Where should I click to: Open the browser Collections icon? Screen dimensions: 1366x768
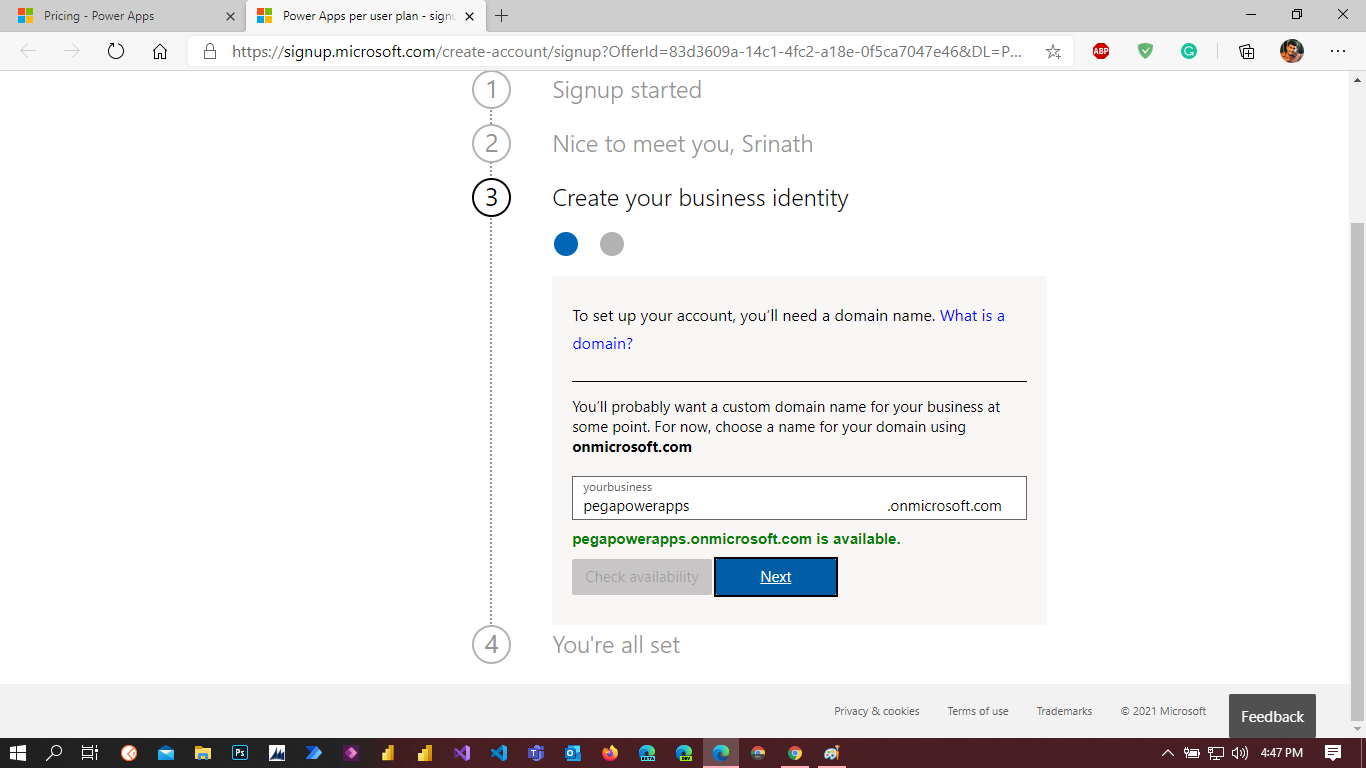[1246, 52]
